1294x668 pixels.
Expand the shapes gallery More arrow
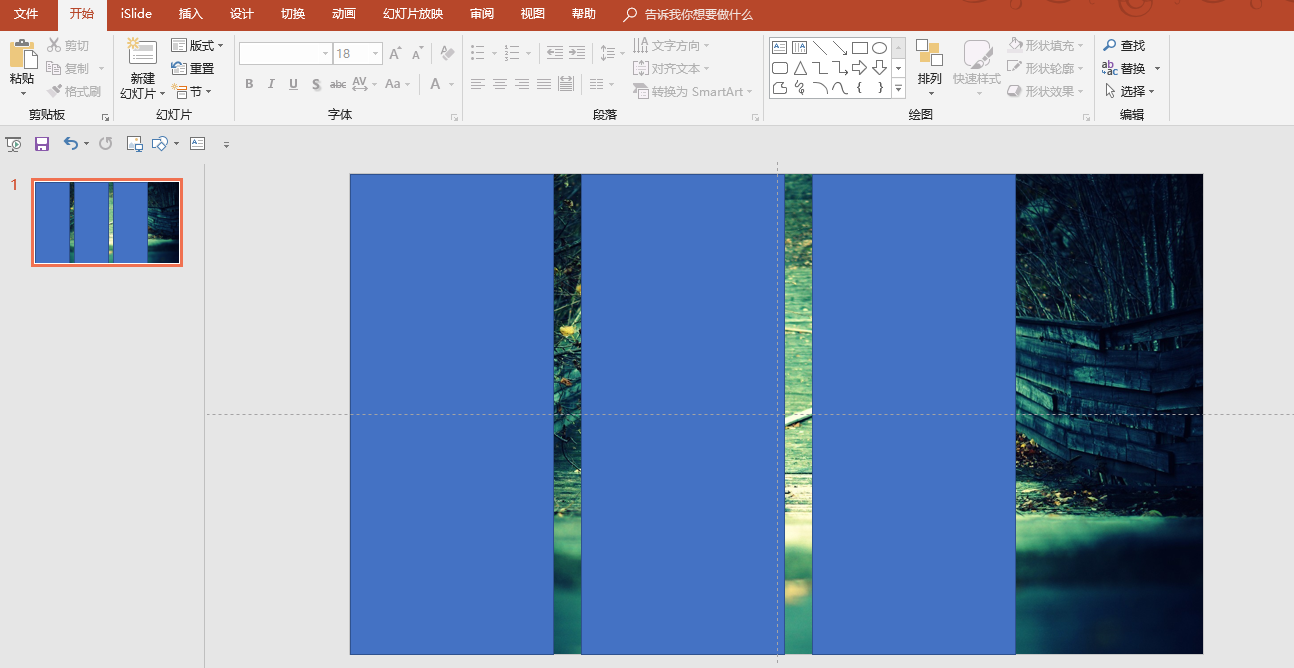[898, 88]
